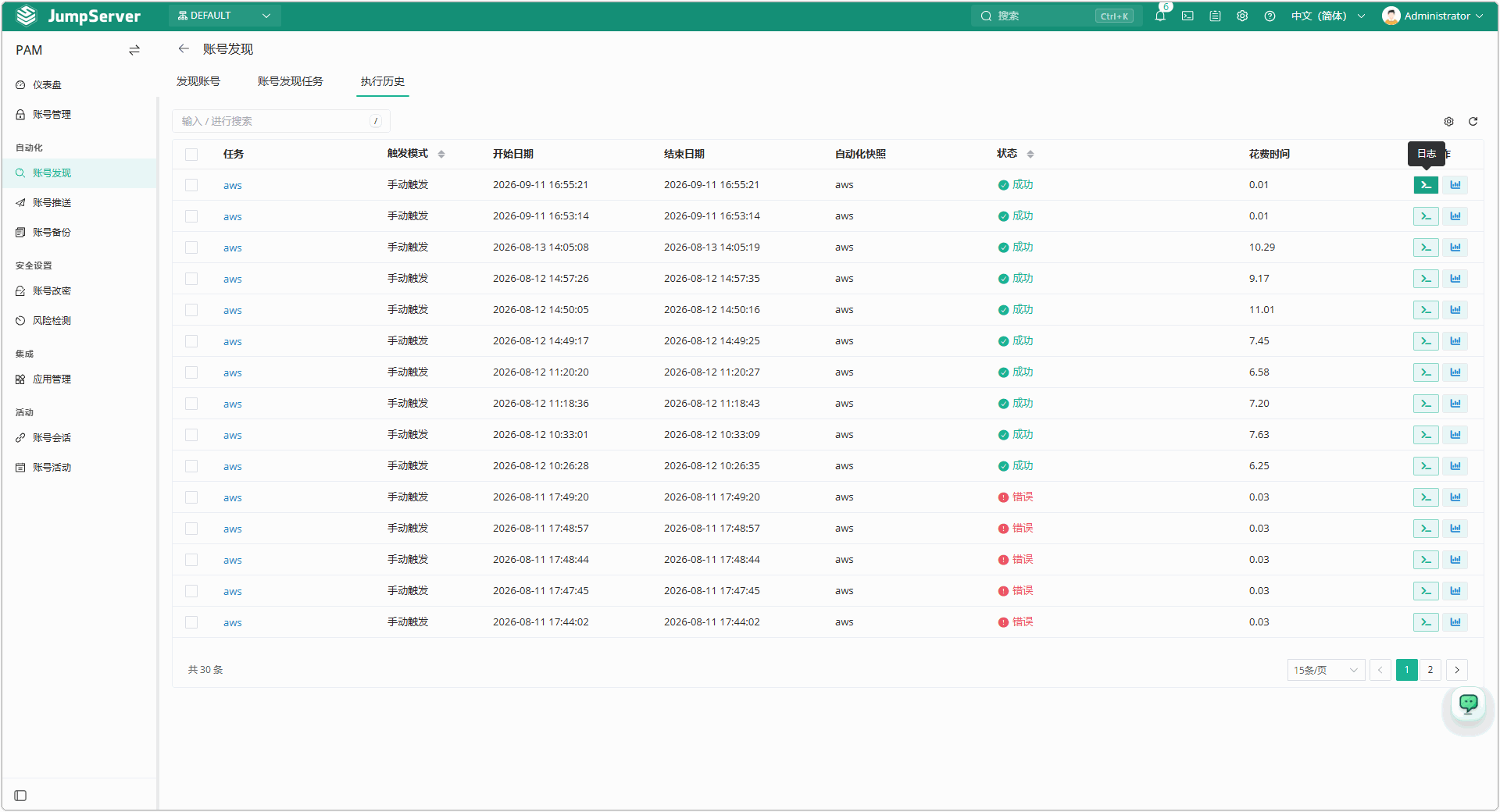Open chat assistant floating icon
This screenshot has height=812, width=1500.
1469,703
